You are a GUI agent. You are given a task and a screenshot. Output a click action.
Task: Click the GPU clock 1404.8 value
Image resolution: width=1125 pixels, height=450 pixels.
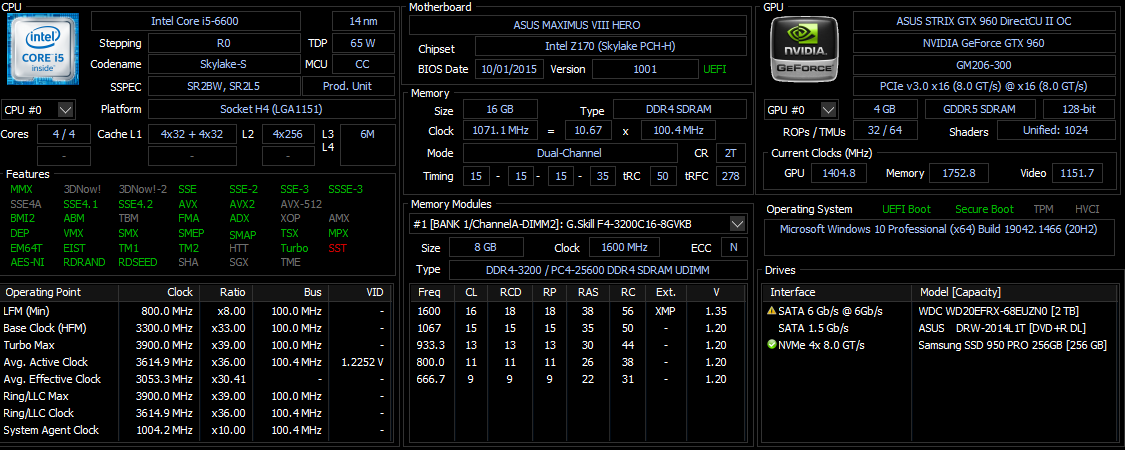pos(839,173)
